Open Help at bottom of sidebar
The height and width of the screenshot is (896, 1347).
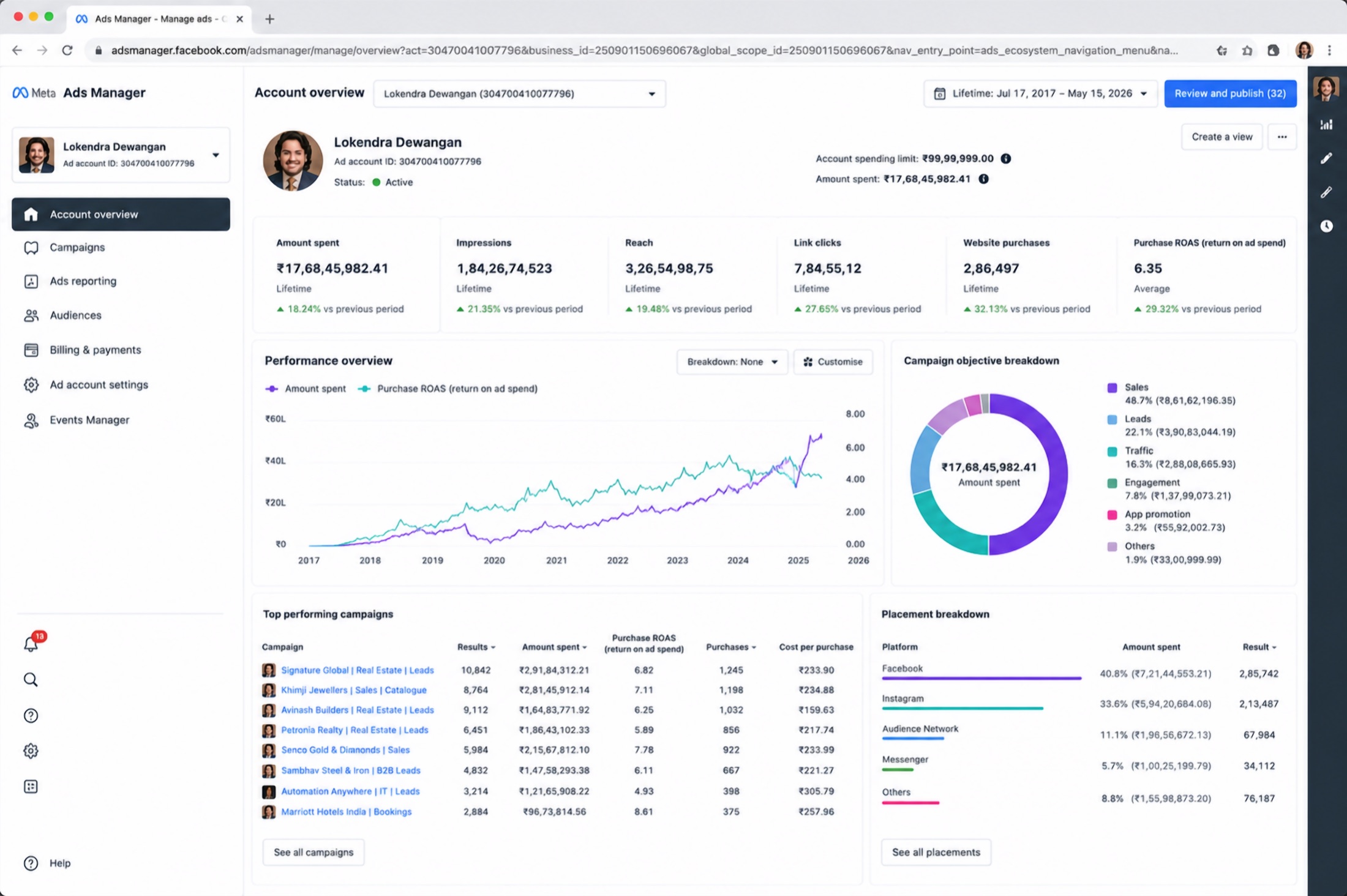pyautogui.click(x=47, y=863)
